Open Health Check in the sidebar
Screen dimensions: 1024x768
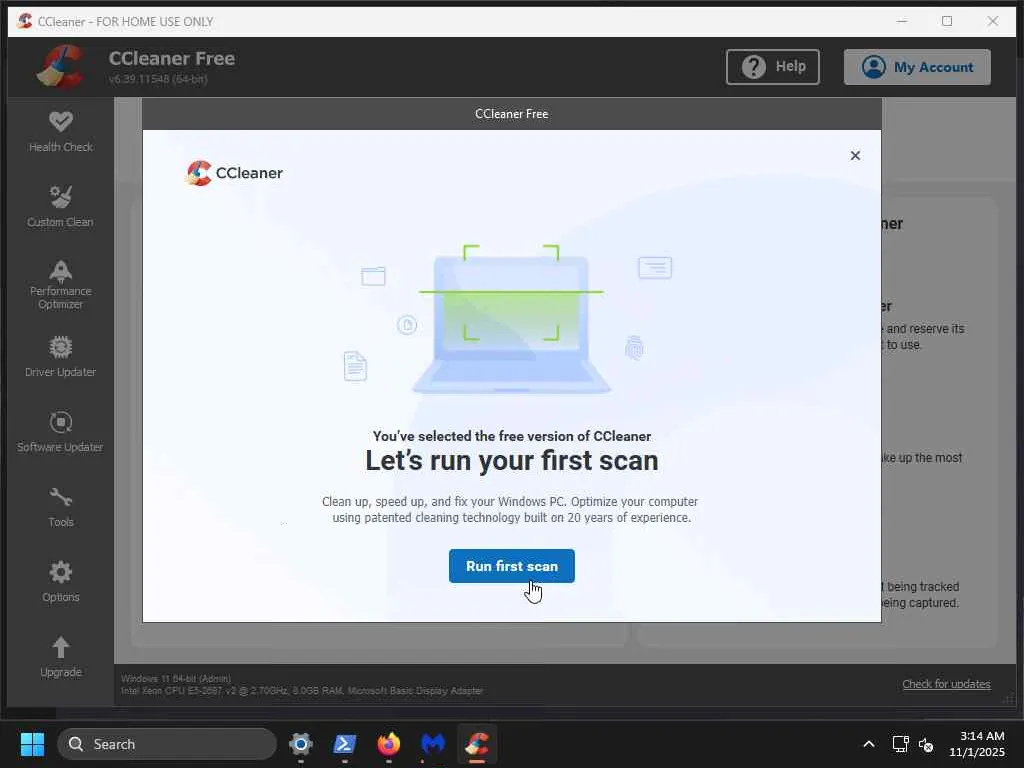pyautogui.click(x=61, y=132)
